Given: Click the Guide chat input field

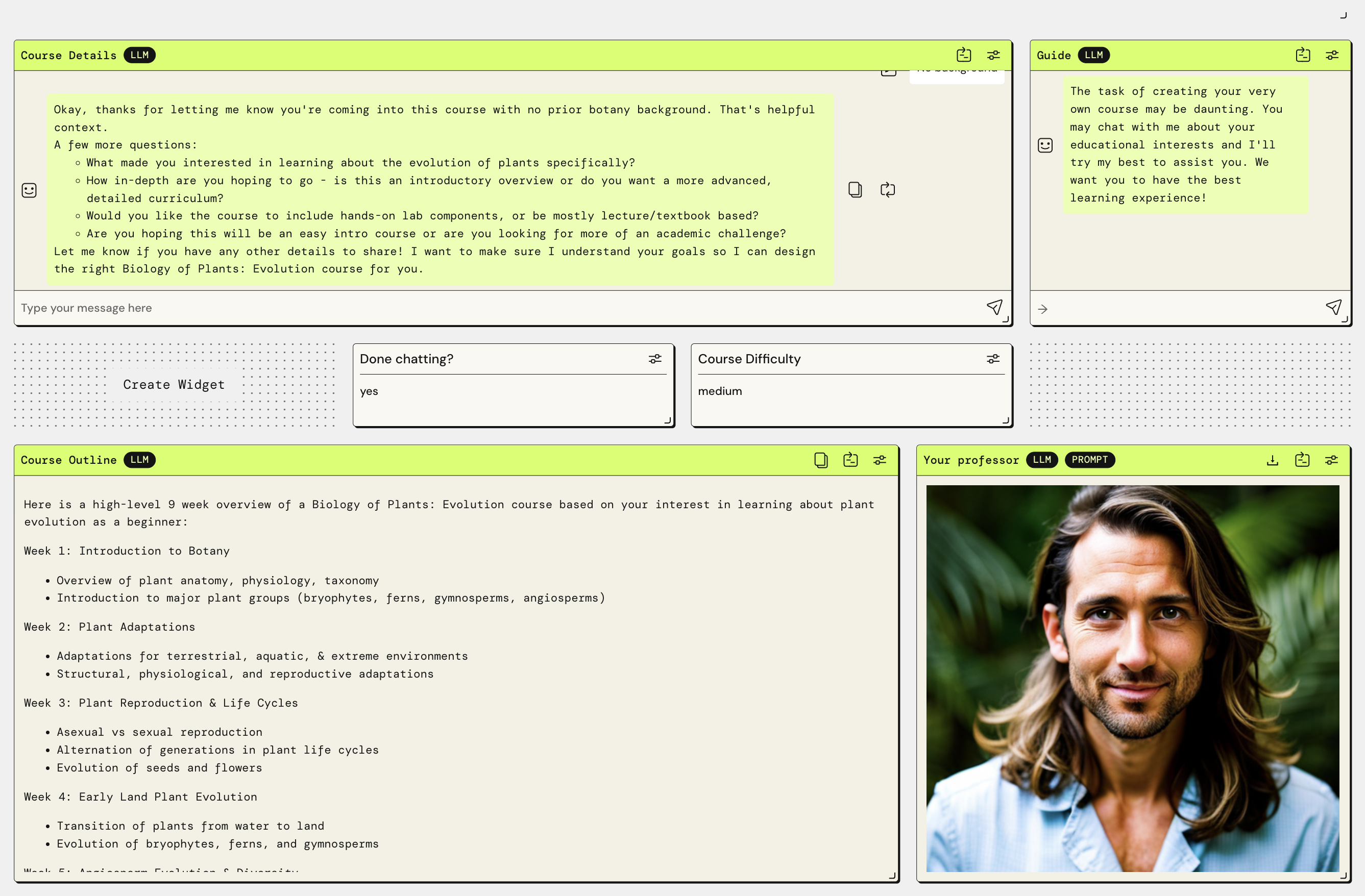Looking at the screenshot, I should tap(1181, 308).
